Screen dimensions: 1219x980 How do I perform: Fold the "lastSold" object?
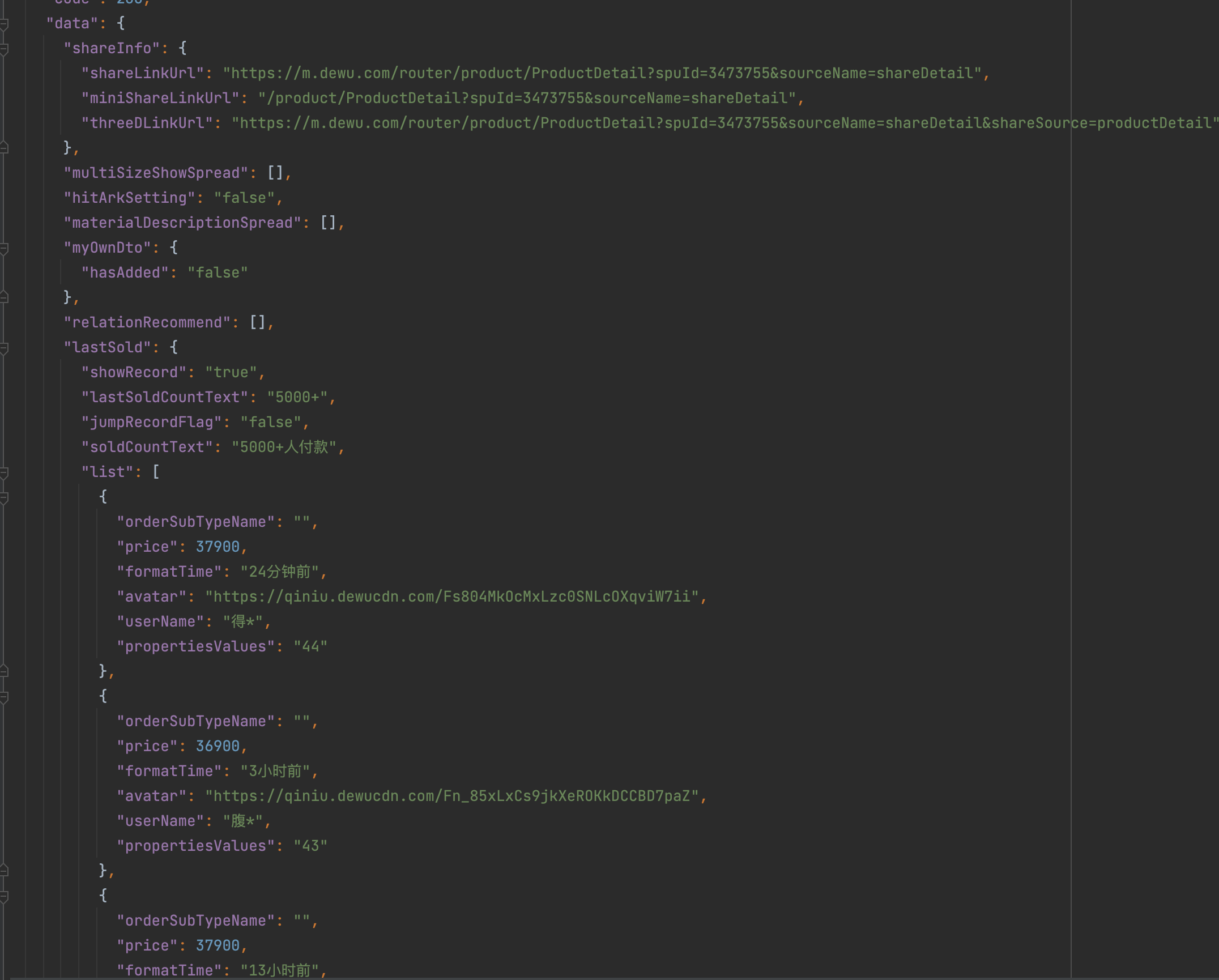(4, 348)
